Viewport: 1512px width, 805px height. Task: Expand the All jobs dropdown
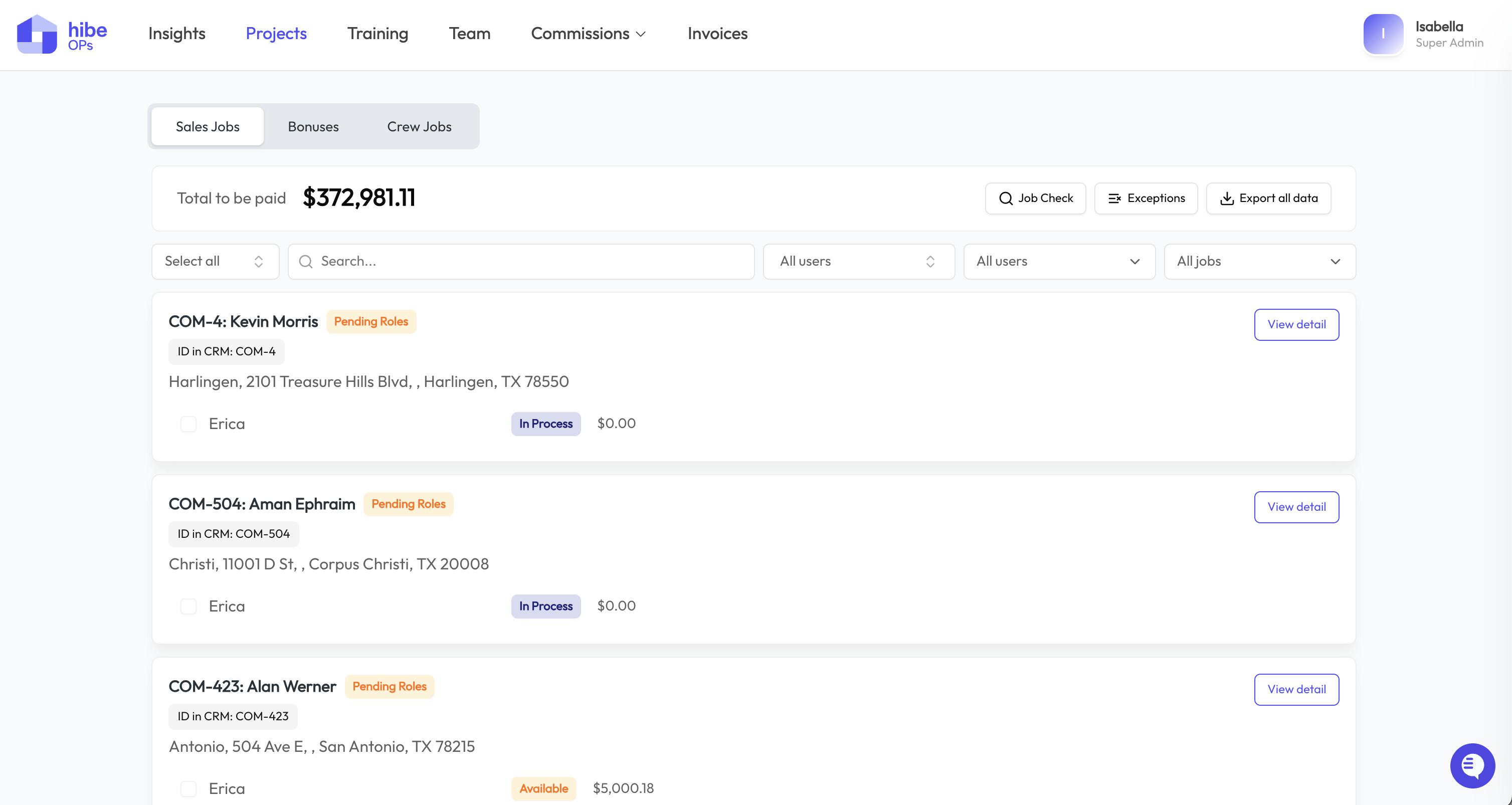point(1260,262)
